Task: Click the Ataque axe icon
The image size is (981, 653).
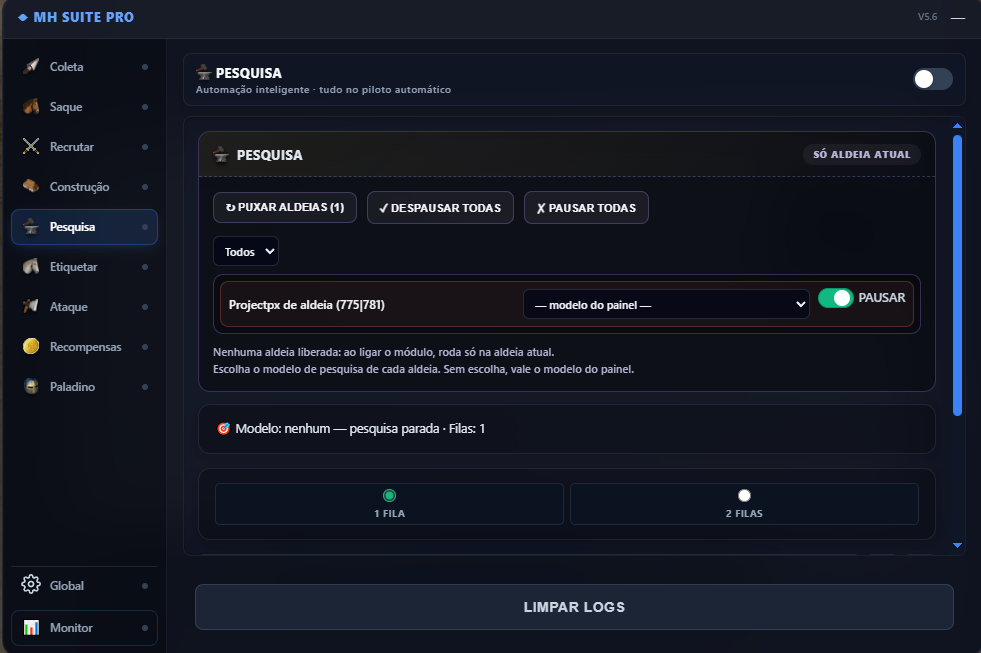Action: click(31, 306)
